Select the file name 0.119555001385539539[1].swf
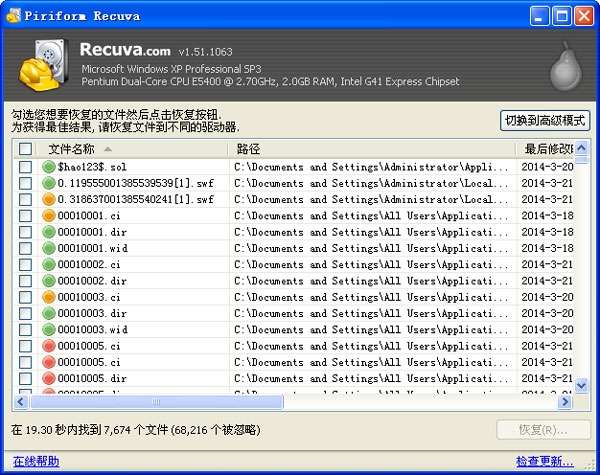This screenshot has height=475, width=600. click(135, 183)
